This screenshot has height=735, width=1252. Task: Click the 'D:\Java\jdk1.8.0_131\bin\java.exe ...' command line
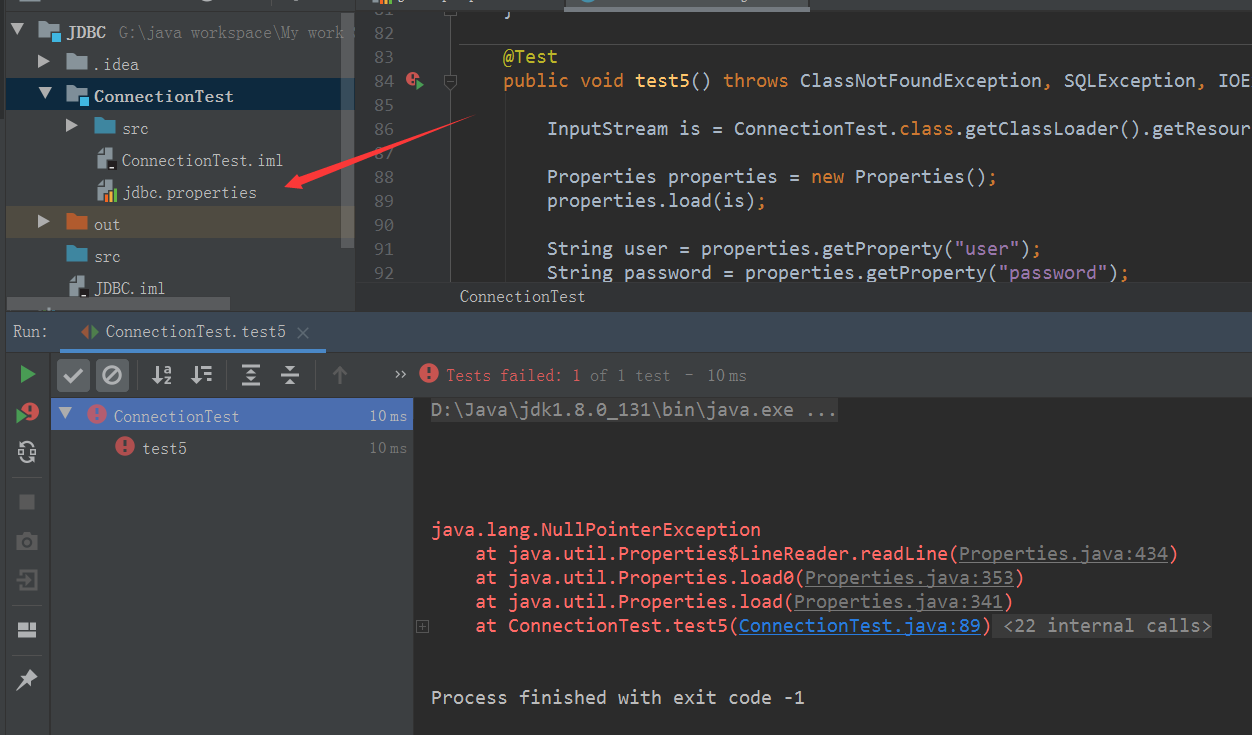634,410
